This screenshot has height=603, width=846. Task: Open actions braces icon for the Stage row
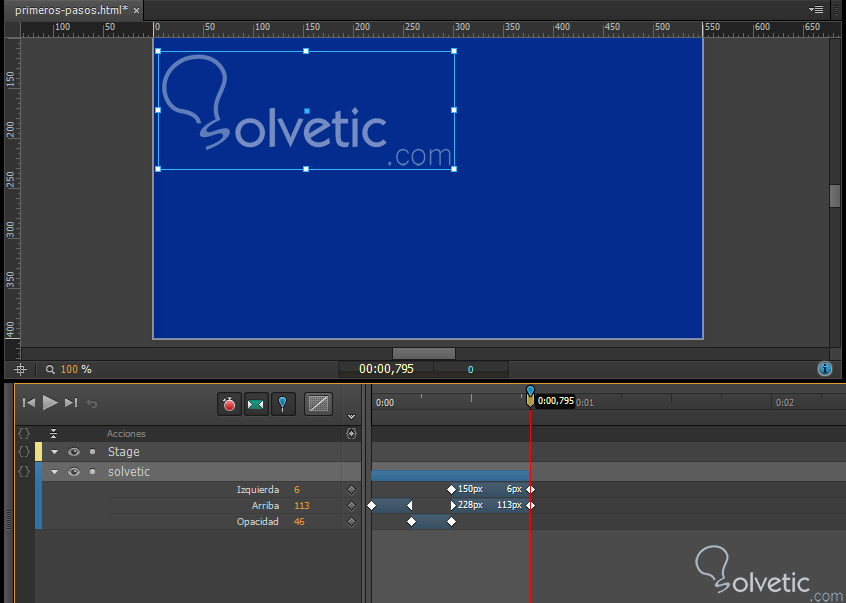pyautogui.click(x=24, y=451)
